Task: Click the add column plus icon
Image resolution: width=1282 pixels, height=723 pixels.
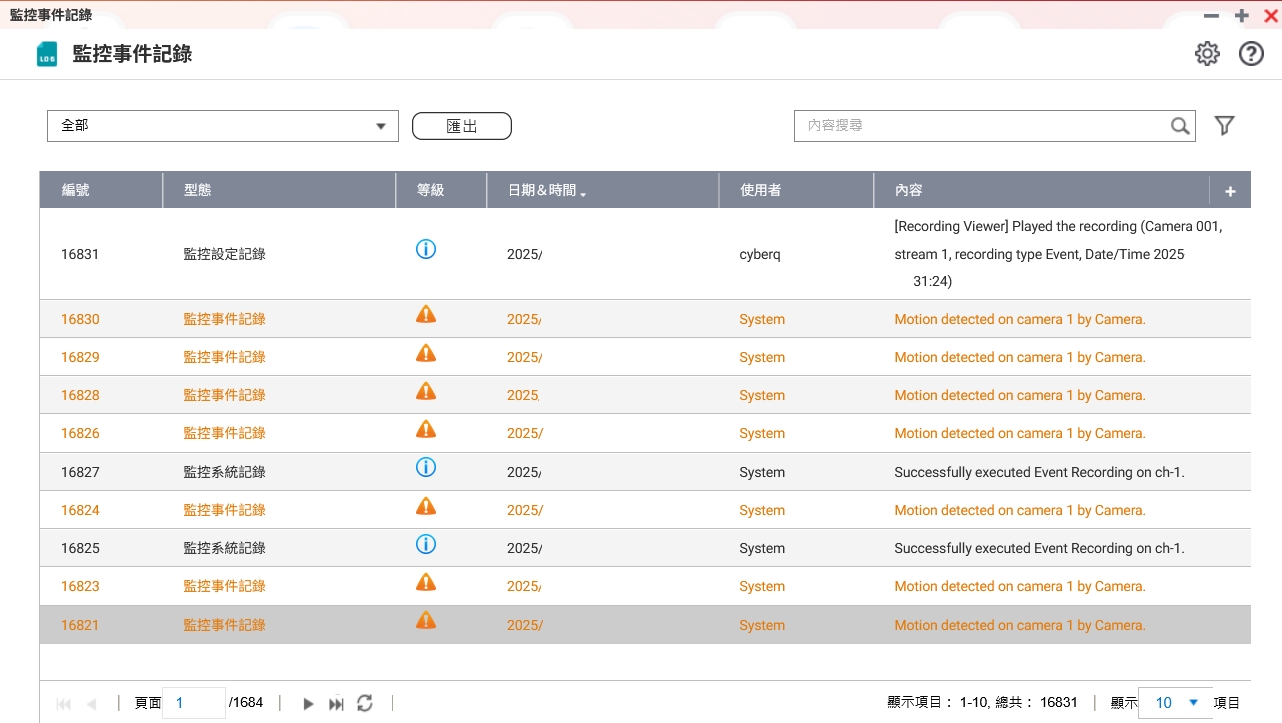Action: [x=1230, y=191]
